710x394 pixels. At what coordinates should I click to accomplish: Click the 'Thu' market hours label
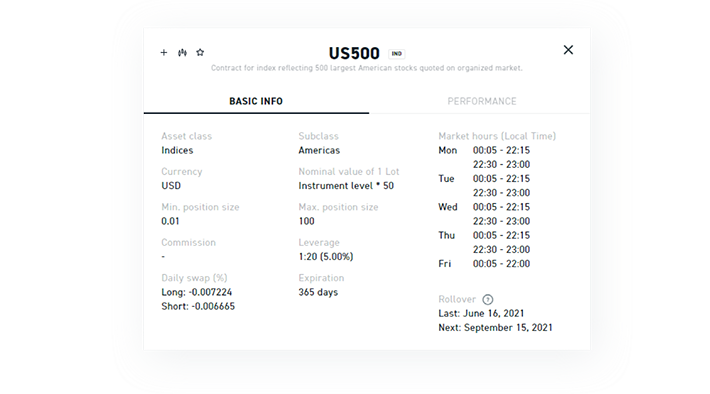click(446, 235)
